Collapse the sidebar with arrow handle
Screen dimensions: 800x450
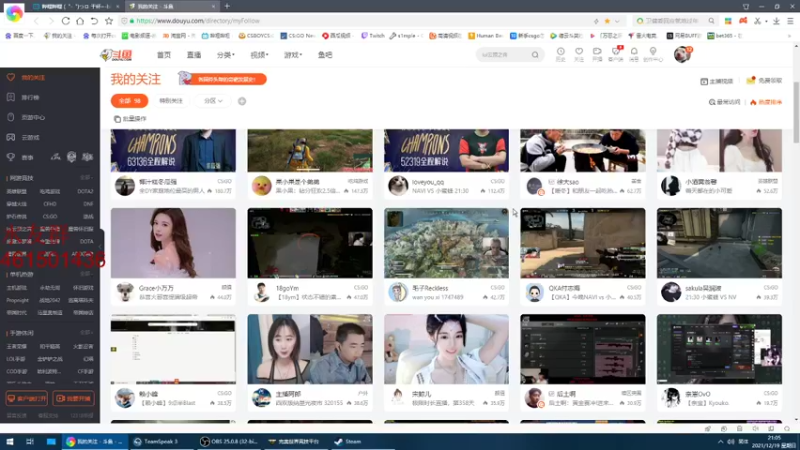tap(101, 246)
